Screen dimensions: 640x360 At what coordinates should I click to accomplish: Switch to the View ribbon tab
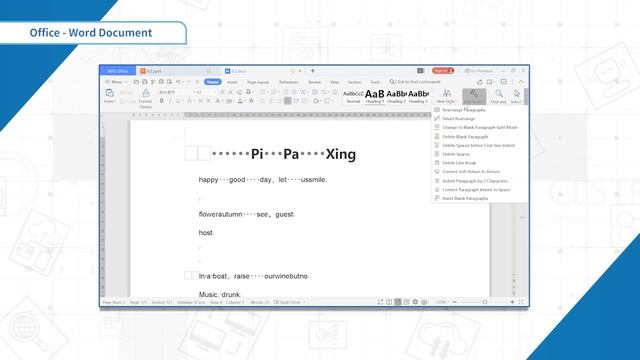(x=334, y=82)
